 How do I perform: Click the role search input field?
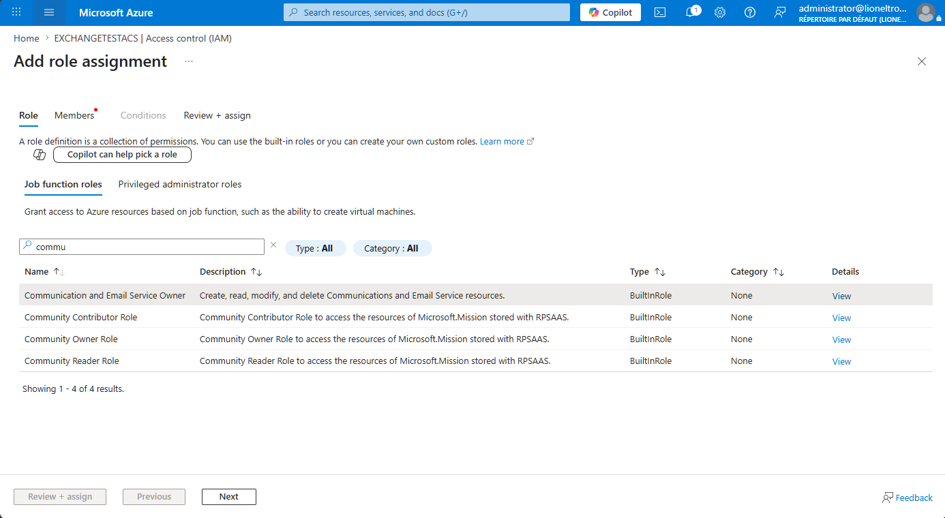pyautogui.click(x=142, y=247)
